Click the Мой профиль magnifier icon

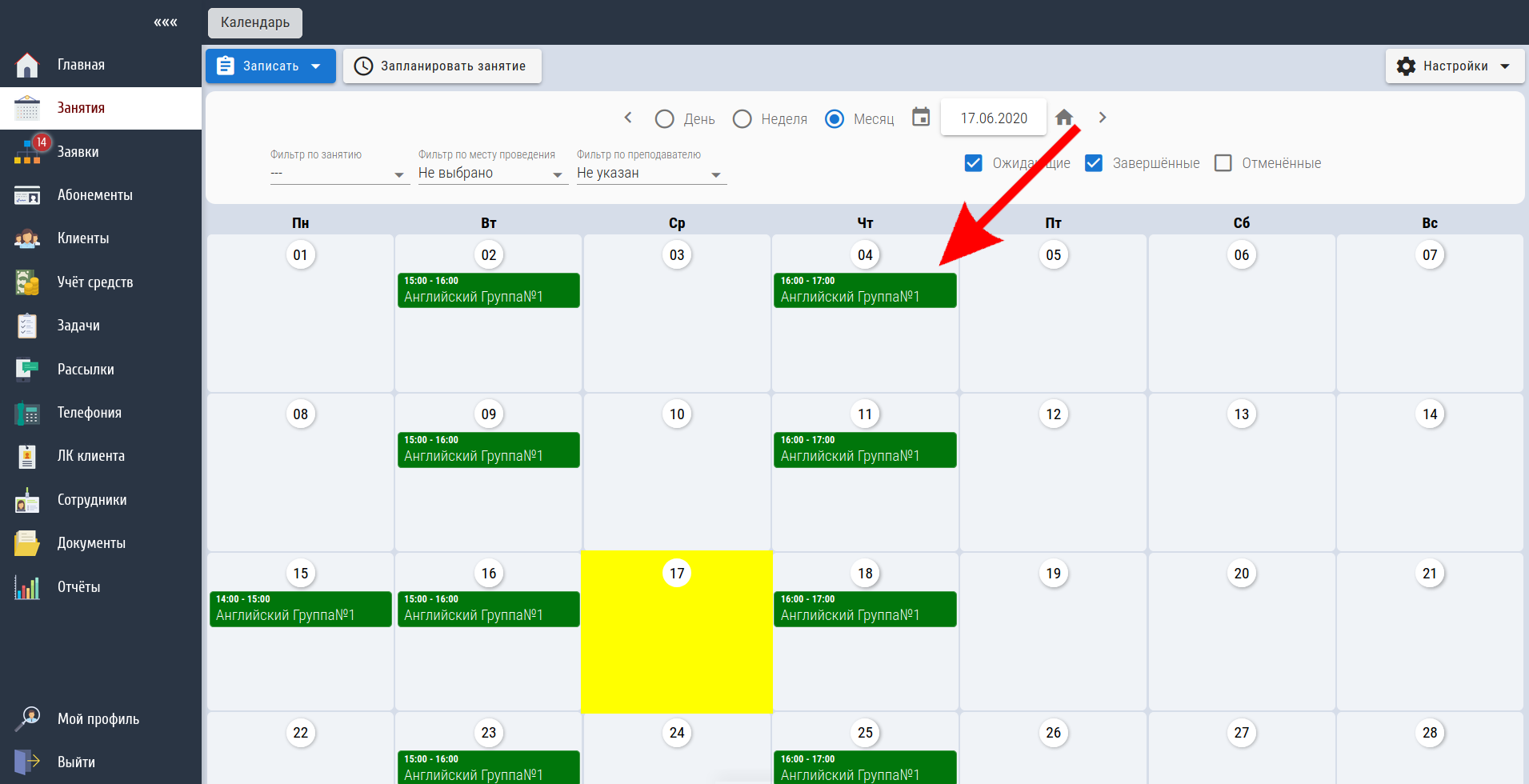tap(27, 719)
